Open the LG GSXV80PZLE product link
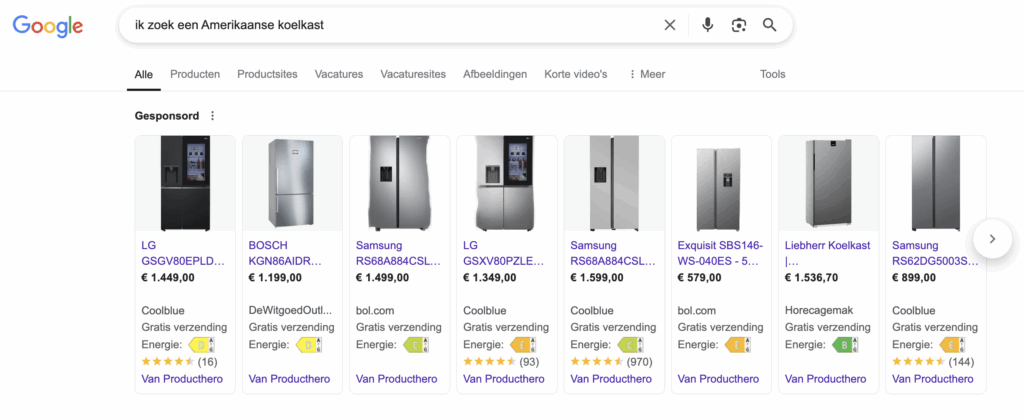Screen dimensions: 1024x420 pyautogui.click(x=504, y=253)
